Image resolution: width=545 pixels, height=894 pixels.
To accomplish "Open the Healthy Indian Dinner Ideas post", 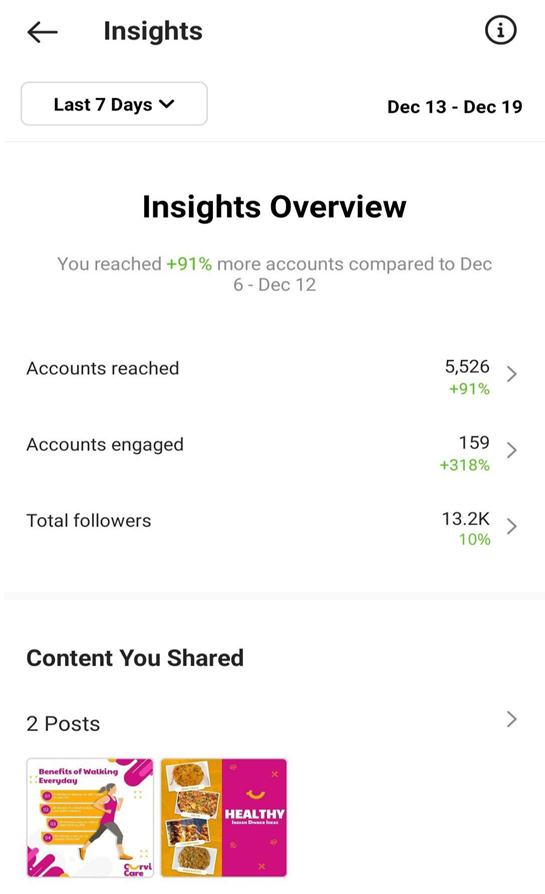I will (223, 818).
